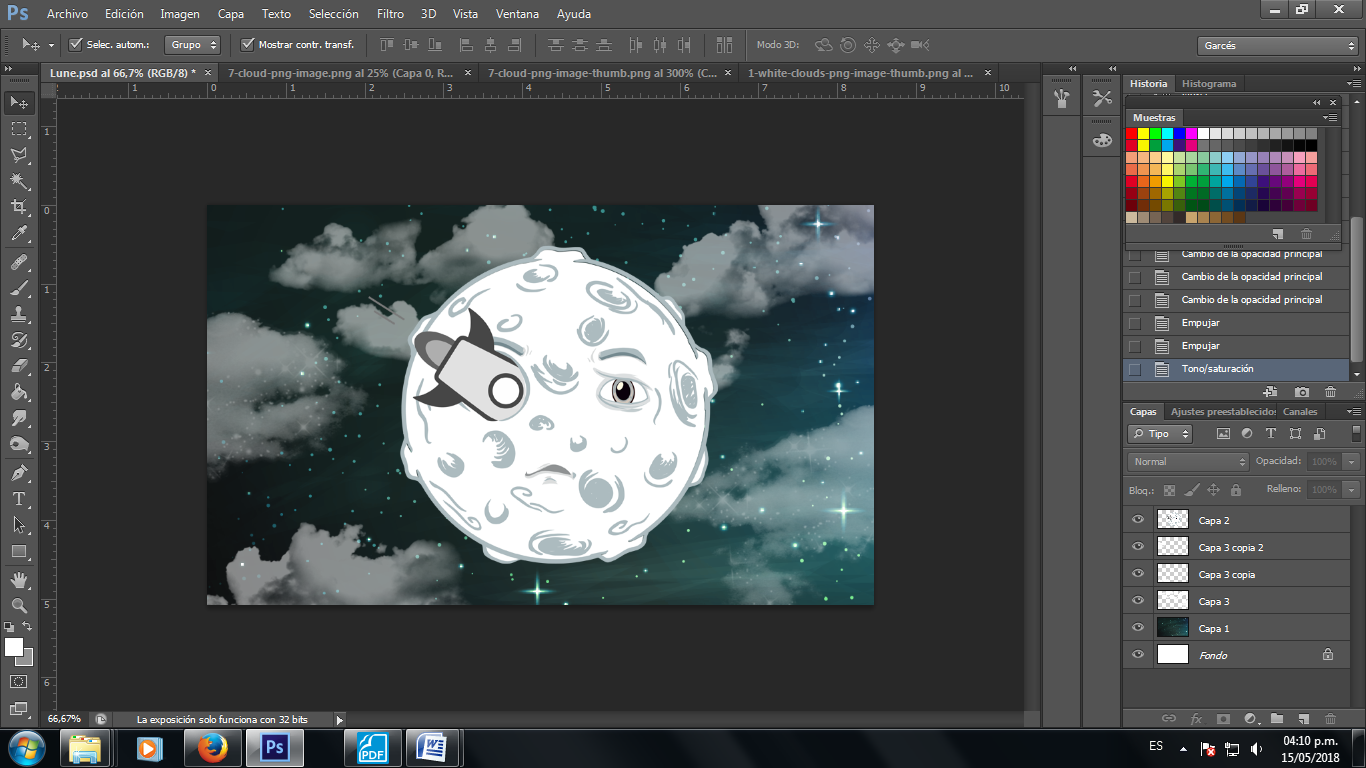This screenshot has width=1366, height=768.
Task: Click zoom percentage field 66,67%
Action: coord(65,720)
